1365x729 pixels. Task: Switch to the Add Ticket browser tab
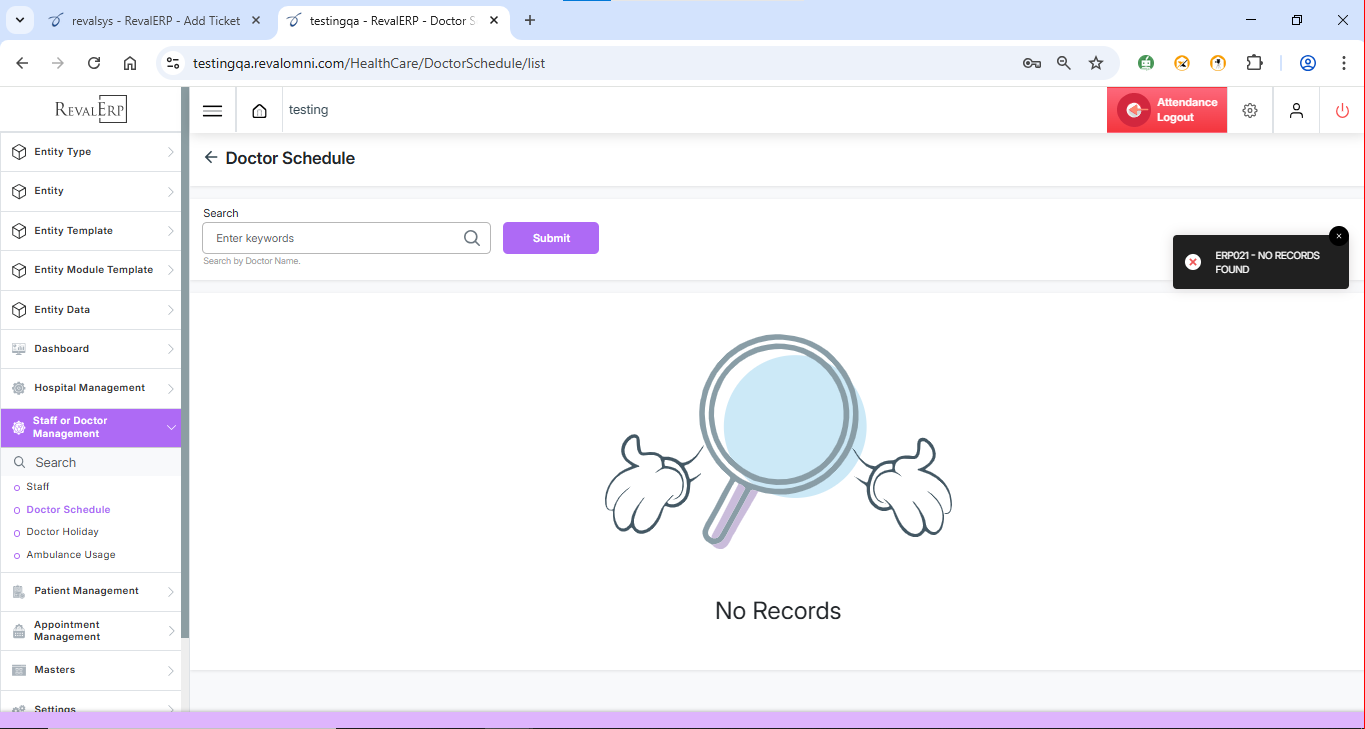pos(155,20)
